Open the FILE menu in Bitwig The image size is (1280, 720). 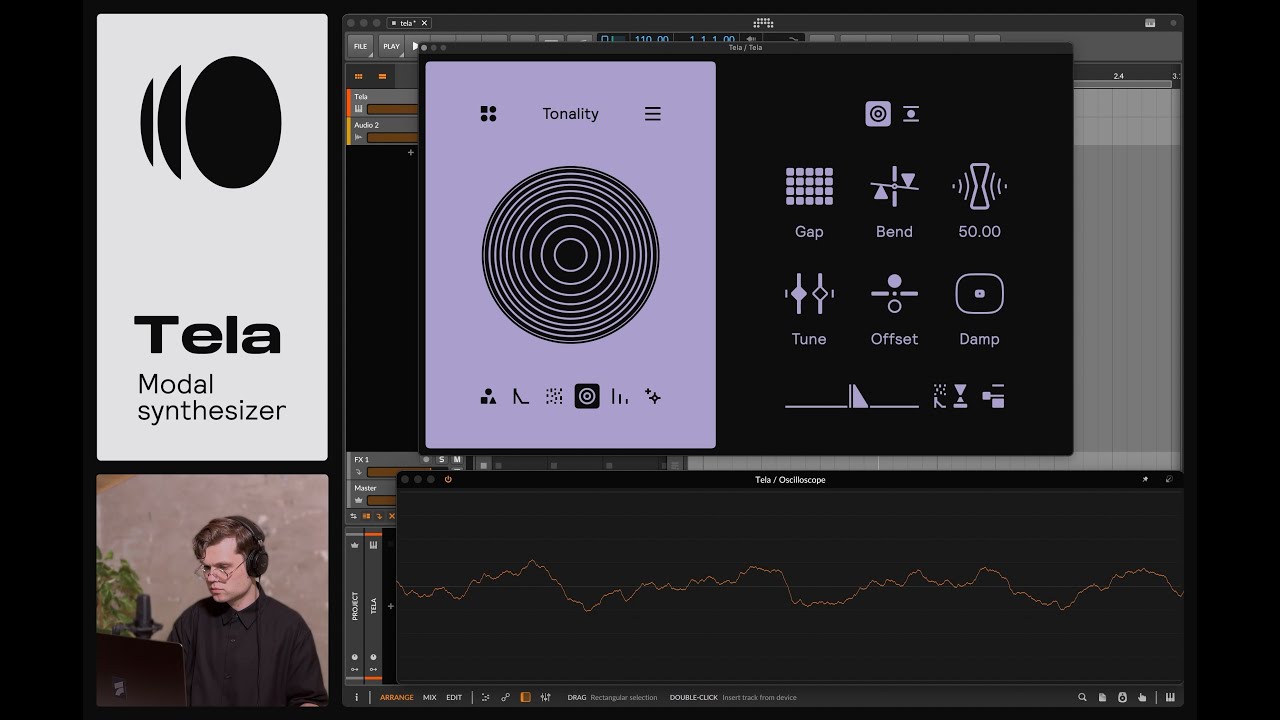click(360, 46)
